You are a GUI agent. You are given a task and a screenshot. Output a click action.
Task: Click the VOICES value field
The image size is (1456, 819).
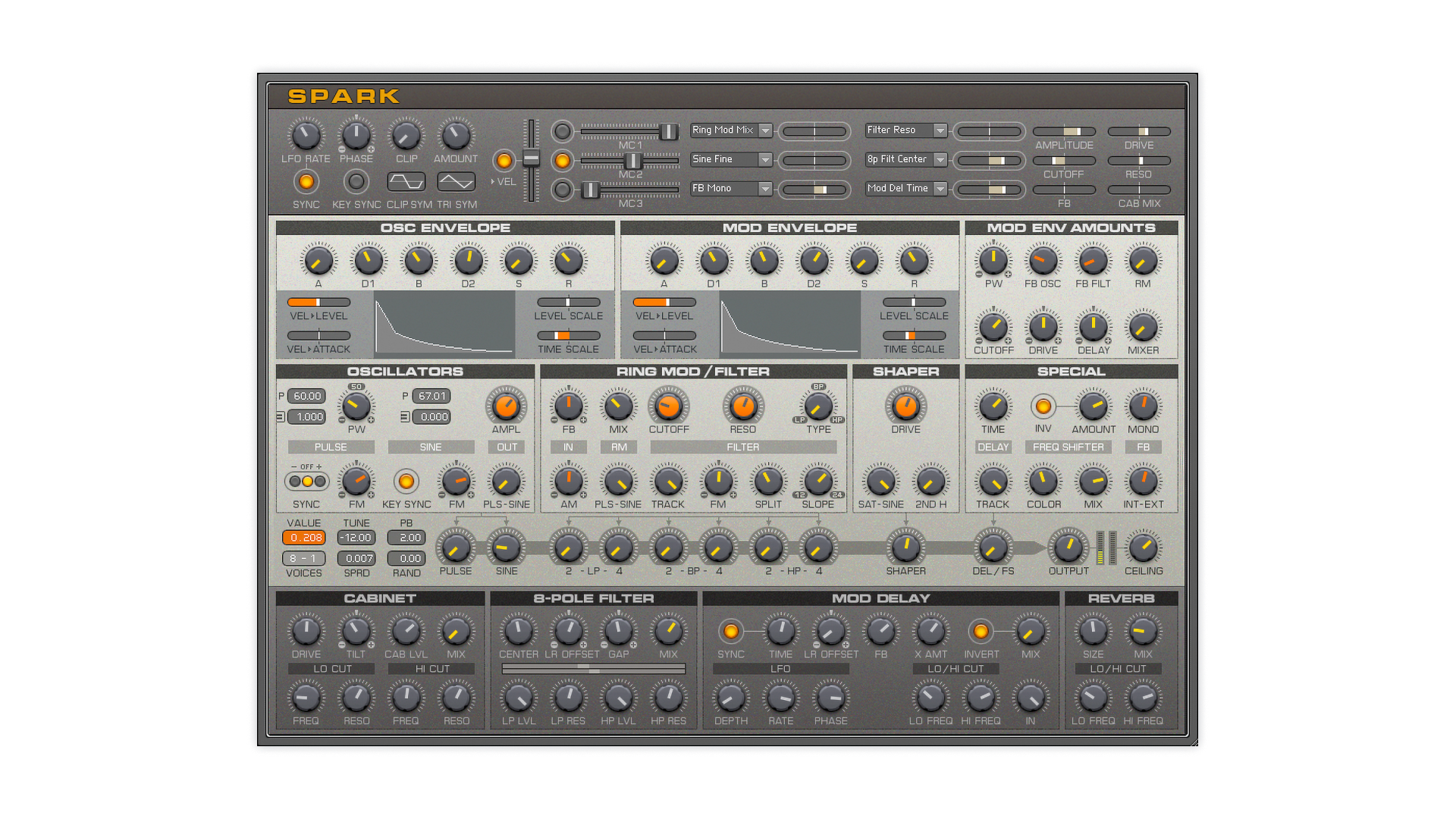point(304,558)
